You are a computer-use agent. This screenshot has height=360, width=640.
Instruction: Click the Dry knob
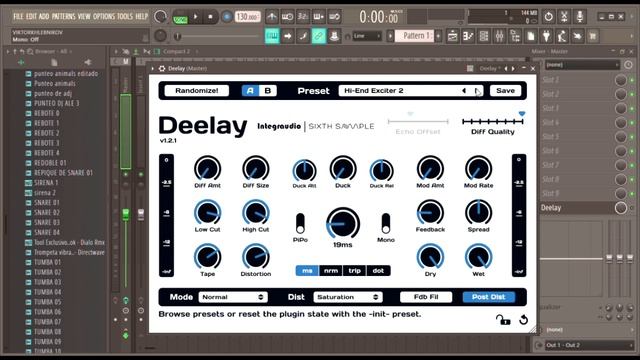pos(430,257)
